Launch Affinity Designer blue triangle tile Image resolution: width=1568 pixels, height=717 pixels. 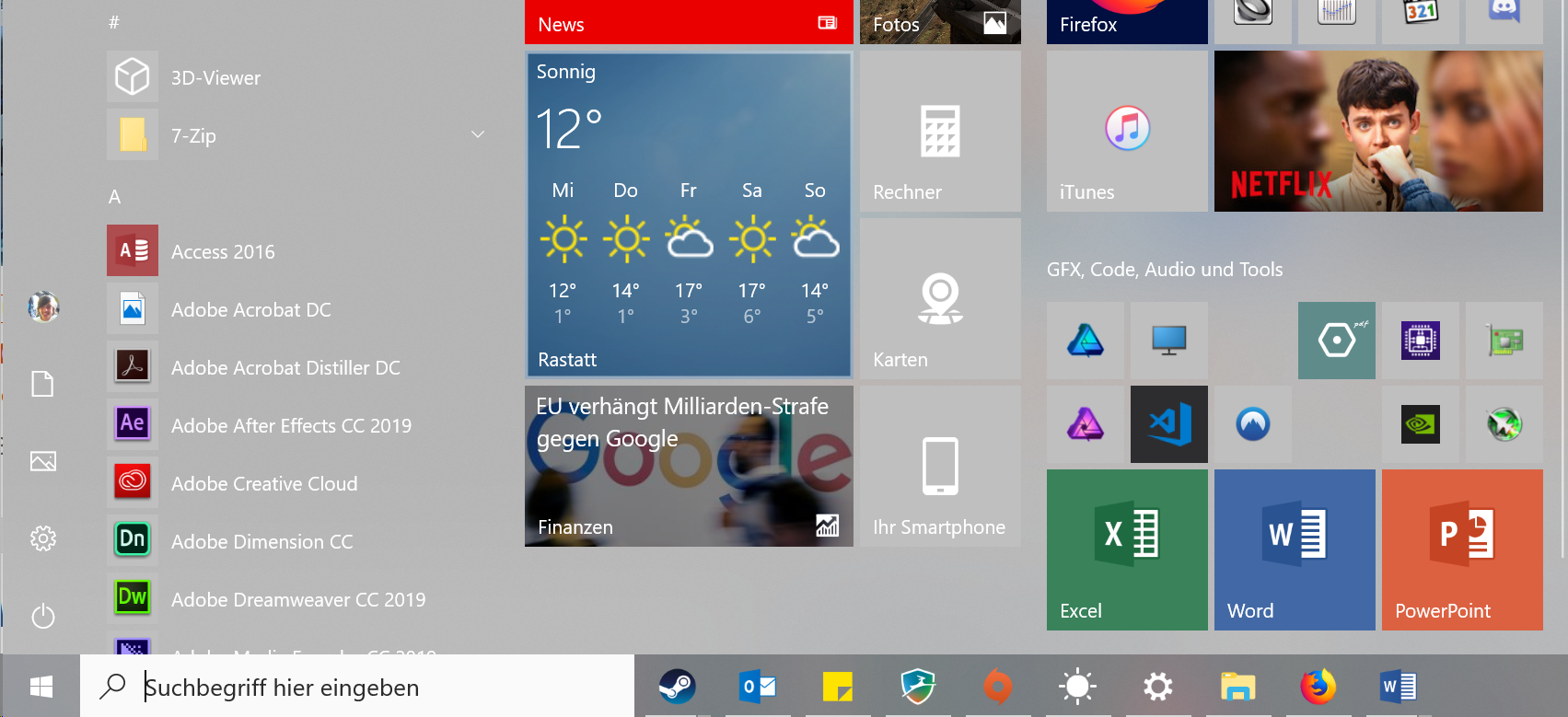1086,341
